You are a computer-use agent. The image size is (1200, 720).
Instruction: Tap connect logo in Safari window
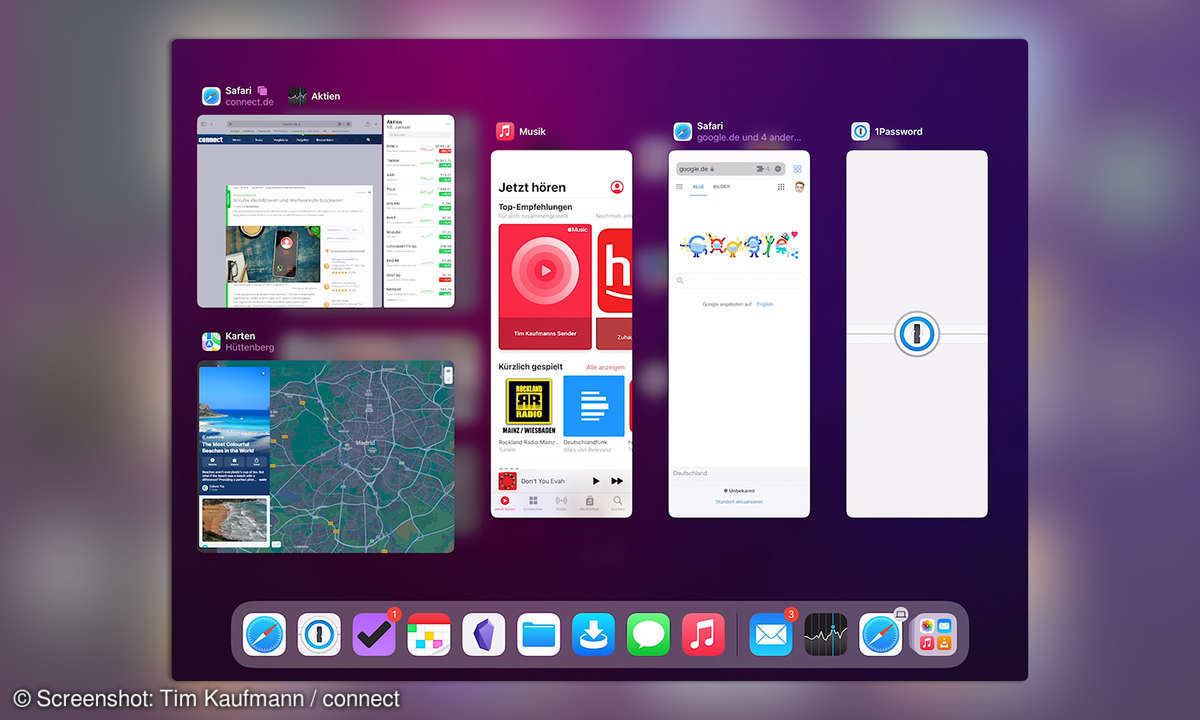point(210,140)
